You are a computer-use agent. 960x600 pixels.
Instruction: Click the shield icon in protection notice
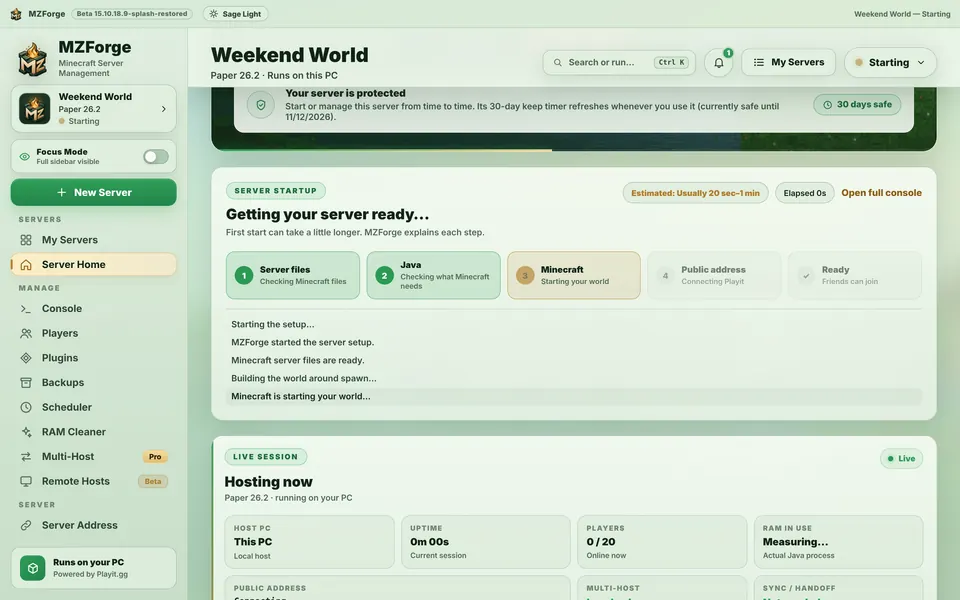coord(261,105)
